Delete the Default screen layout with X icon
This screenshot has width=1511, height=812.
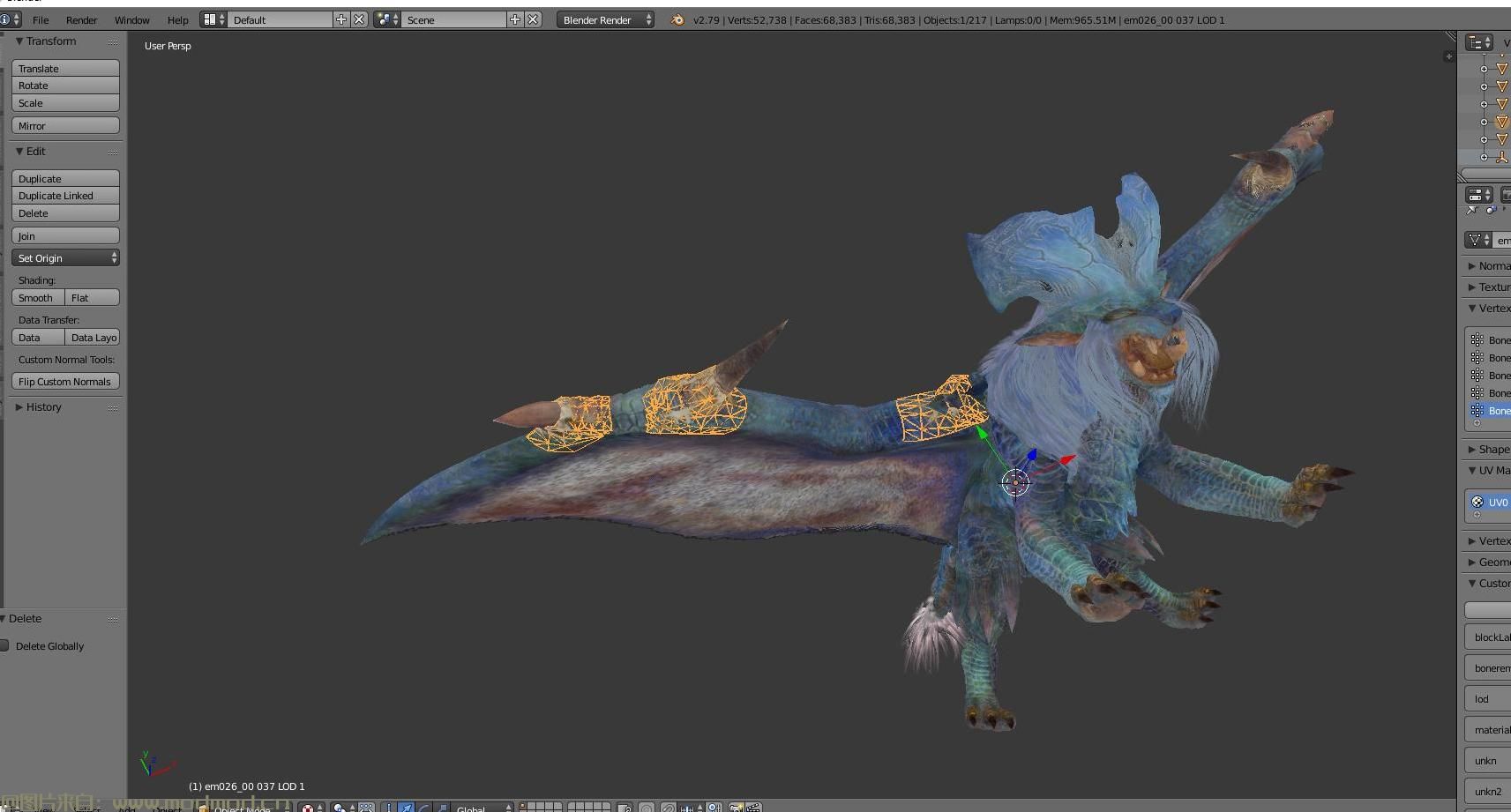tap(359, 19)
